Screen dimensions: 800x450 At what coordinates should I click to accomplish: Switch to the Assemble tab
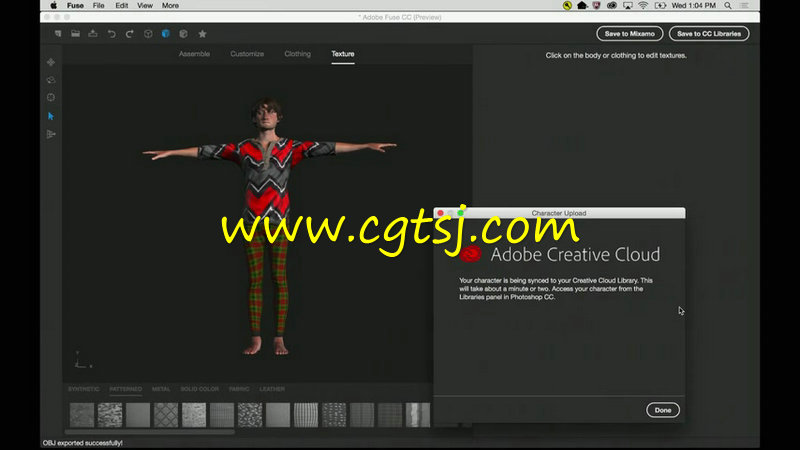(x=194, y=54)
